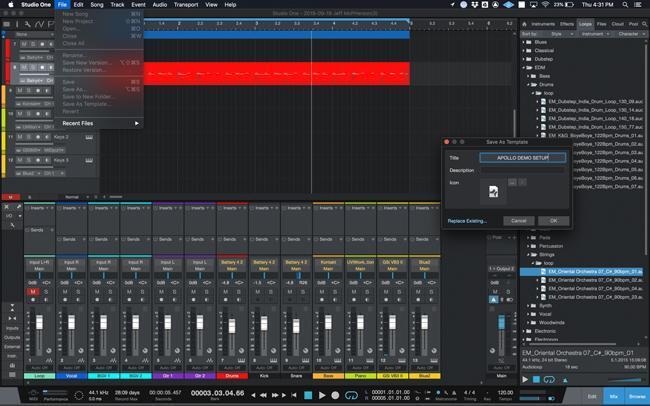
Task: Open the Song menu in the menu bar
Action: tap(97, 5)
